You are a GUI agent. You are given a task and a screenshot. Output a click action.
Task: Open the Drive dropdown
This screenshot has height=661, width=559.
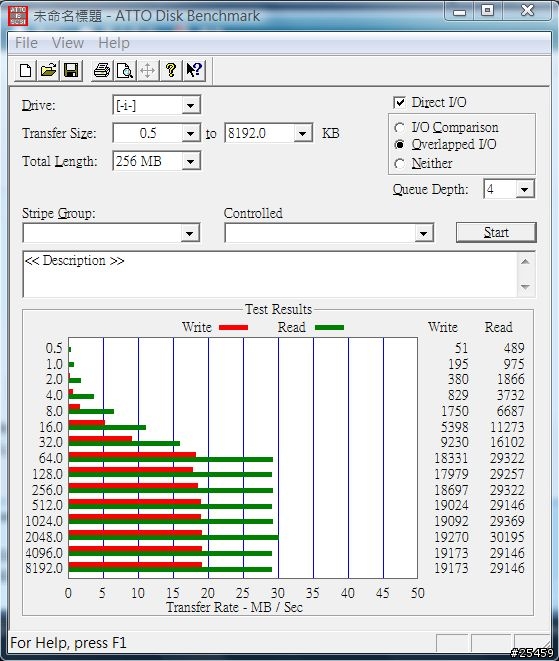[x=191, y=105]
